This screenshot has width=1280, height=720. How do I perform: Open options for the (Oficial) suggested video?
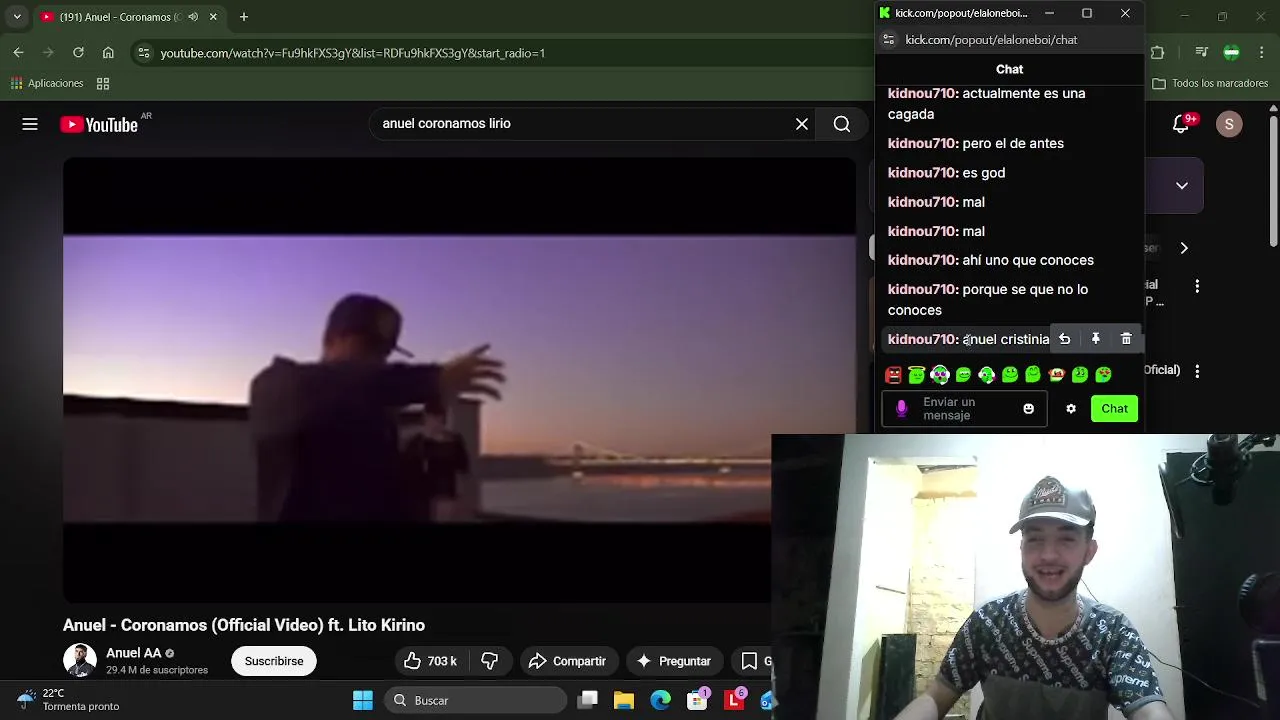1197,371
